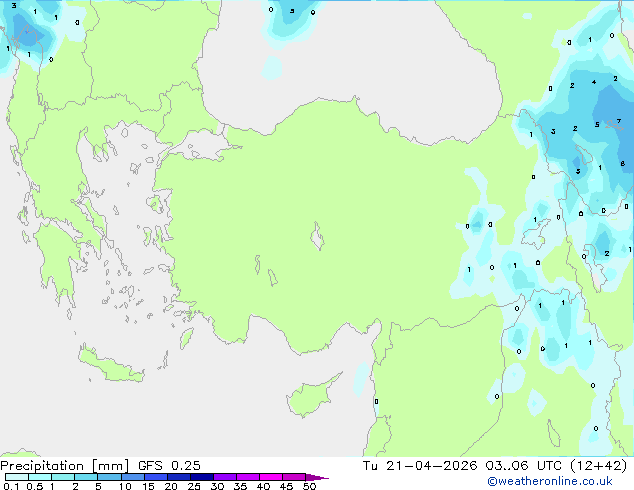
Task: Click the '10' legend scale label
Action: pyautogui.click(x=125, y=486)
